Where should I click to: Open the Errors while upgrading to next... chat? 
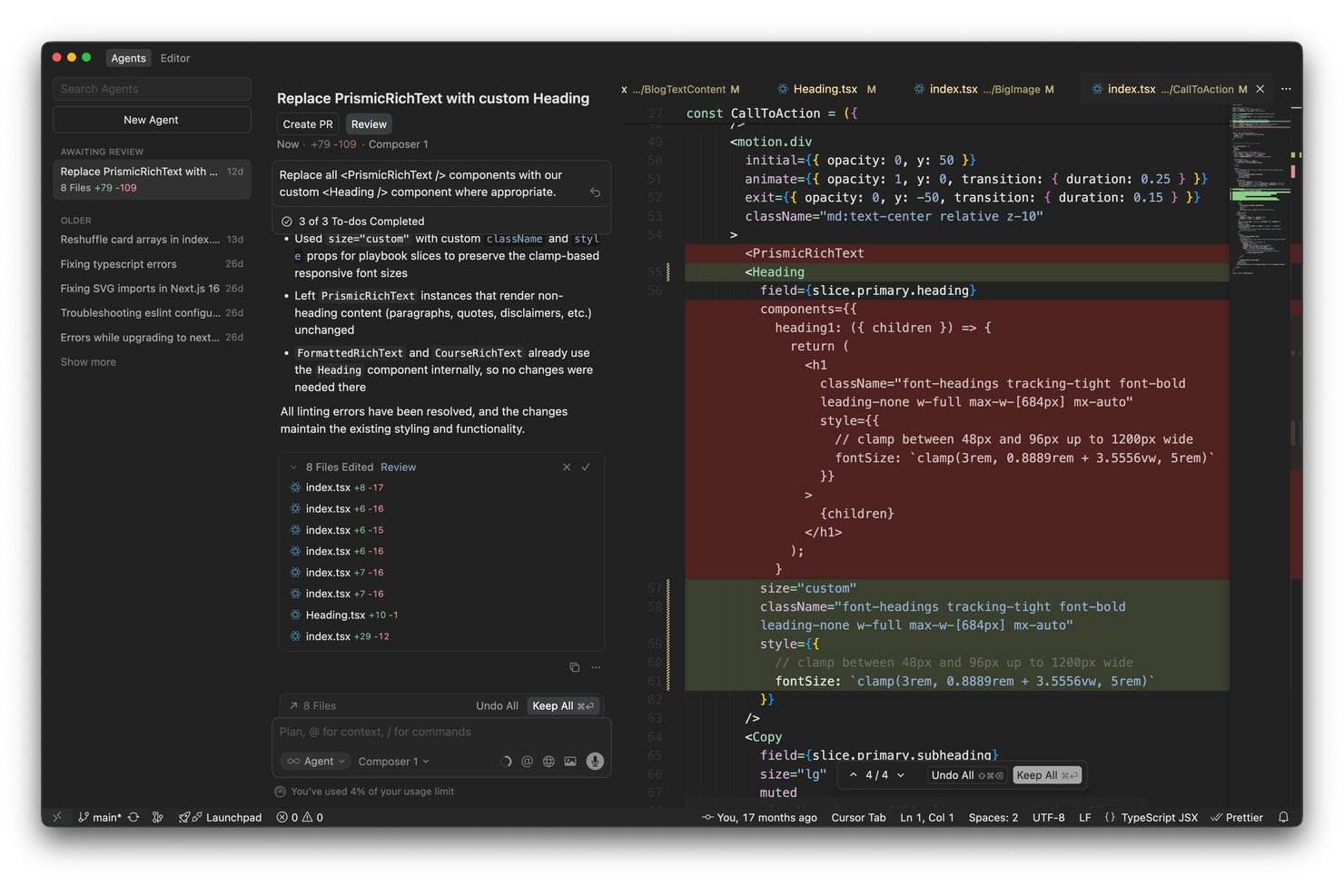click(152, 338)
